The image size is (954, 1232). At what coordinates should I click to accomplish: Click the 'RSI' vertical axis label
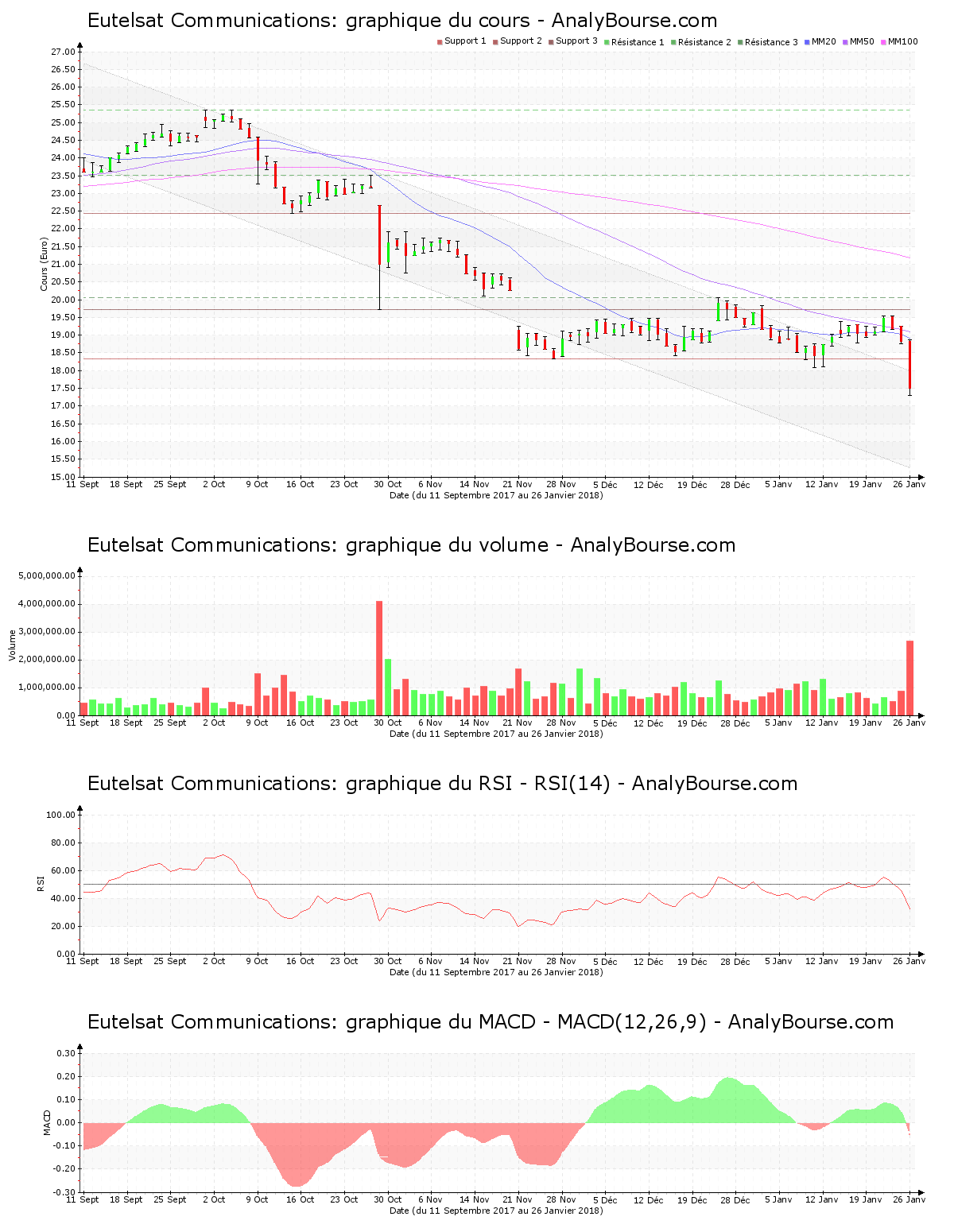tap(40, 883)
